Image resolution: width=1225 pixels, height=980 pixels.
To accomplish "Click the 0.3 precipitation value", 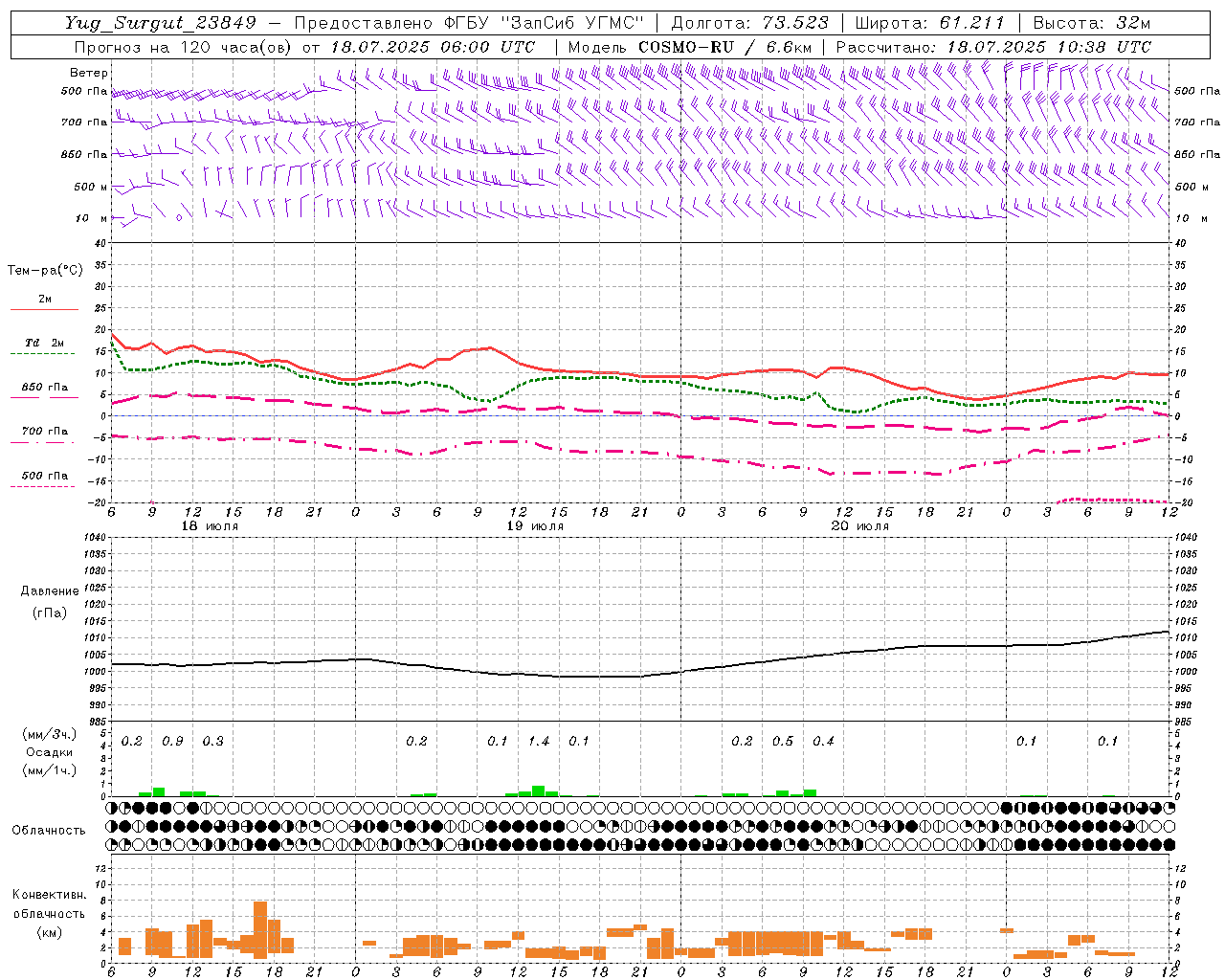I will (212, 742).
